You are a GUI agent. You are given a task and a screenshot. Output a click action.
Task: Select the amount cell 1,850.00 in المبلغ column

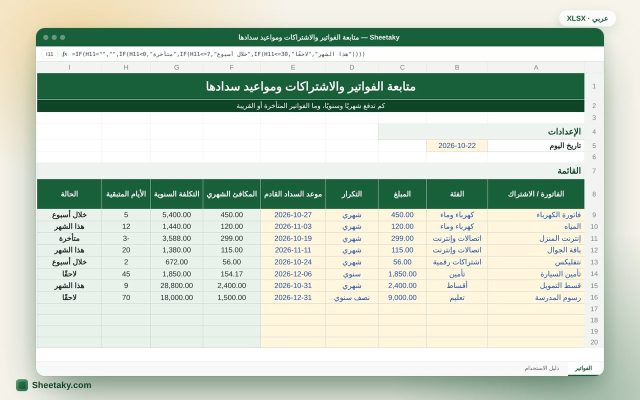(402, 274)
